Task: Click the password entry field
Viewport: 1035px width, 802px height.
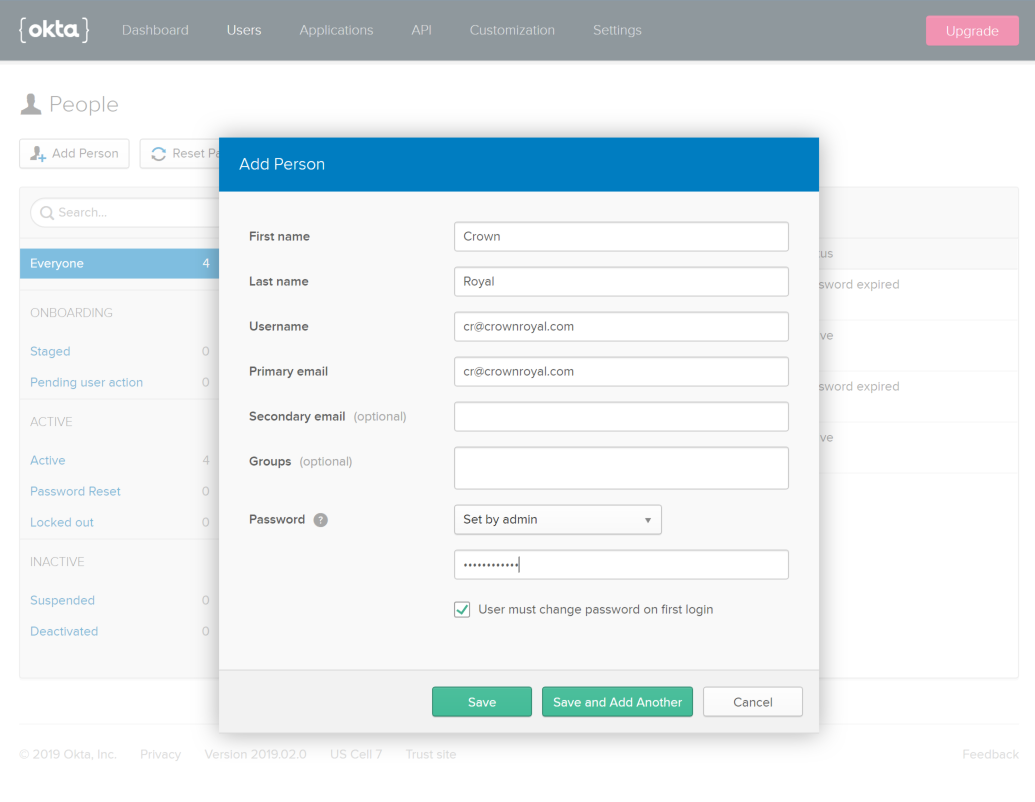Action: click(x=620, y=565)
